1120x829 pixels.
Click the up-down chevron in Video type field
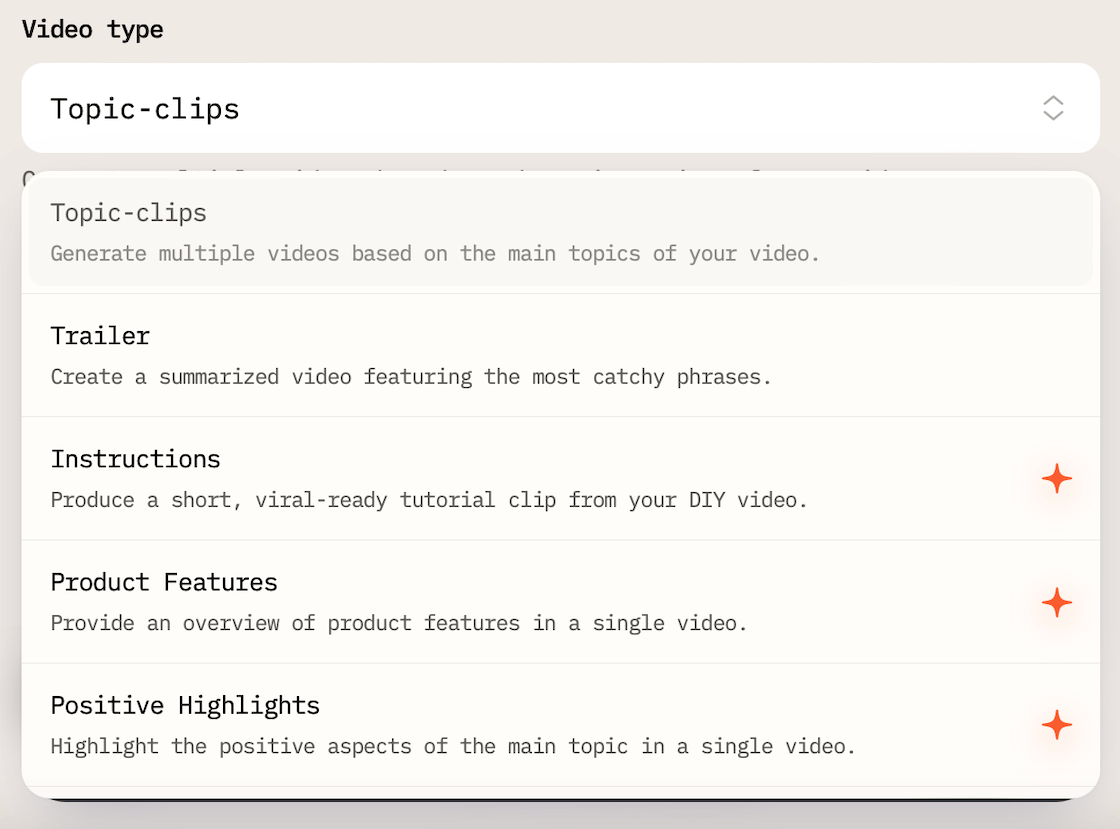1053,108
